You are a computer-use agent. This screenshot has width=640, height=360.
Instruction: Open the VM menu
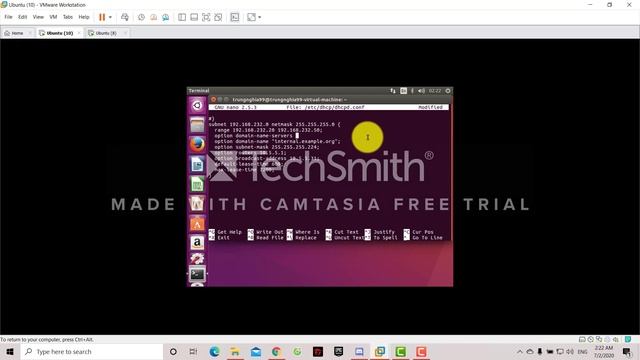coord(53,17)
